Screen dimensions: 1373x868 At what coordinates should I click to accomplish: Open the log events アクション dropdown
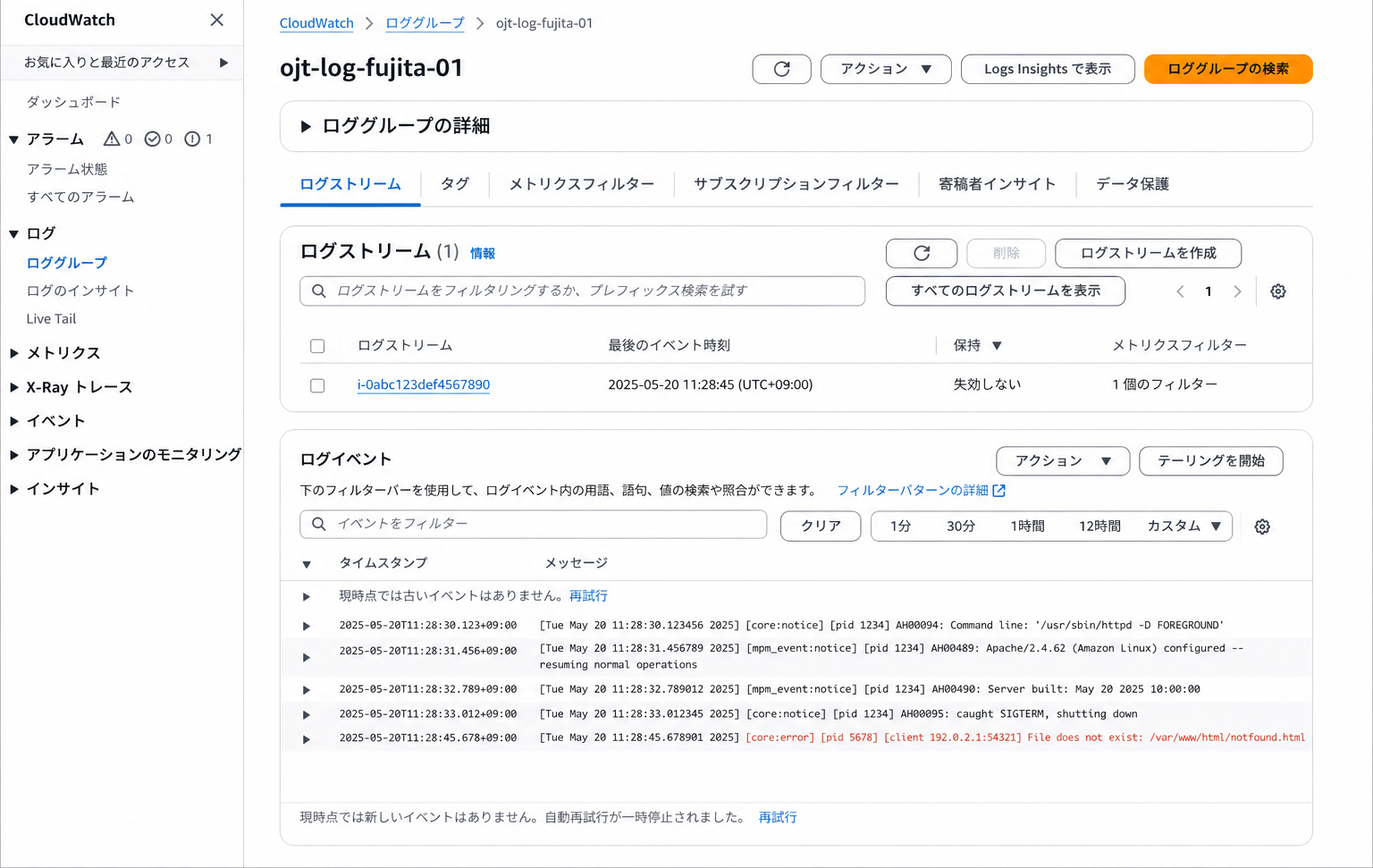click(x=1063, y=461)
